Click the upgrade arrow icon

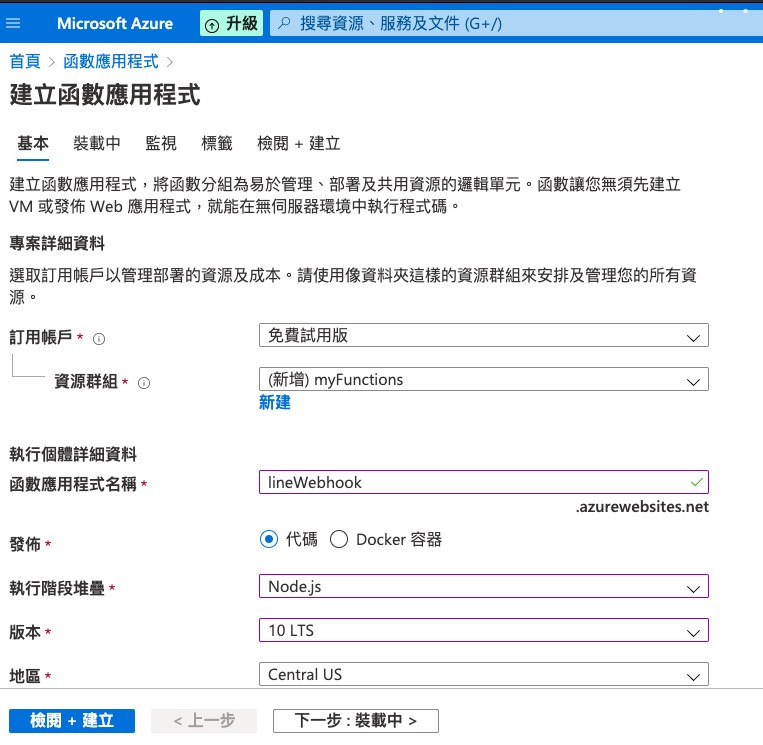point(212,25)
